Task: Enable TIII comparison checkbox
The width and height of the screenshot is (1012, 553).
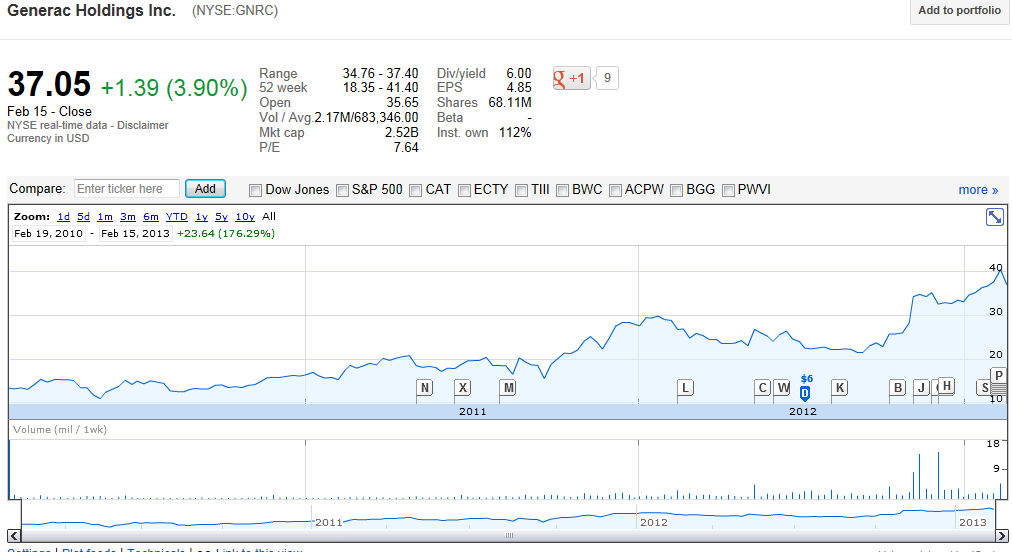Action: (521, 190)
